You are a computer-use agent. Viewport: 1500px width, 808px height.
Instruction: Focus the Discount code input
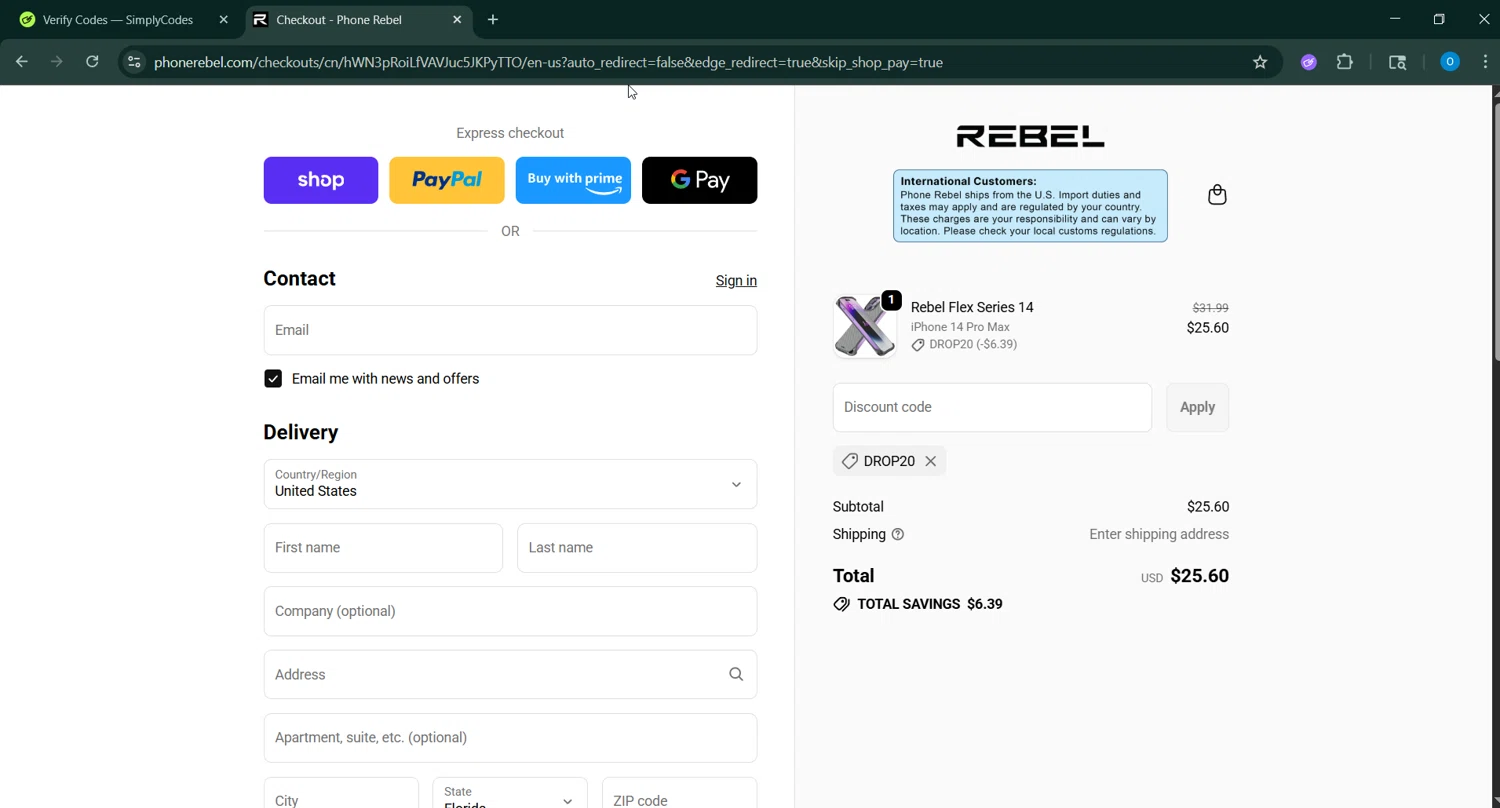[992, 407]
